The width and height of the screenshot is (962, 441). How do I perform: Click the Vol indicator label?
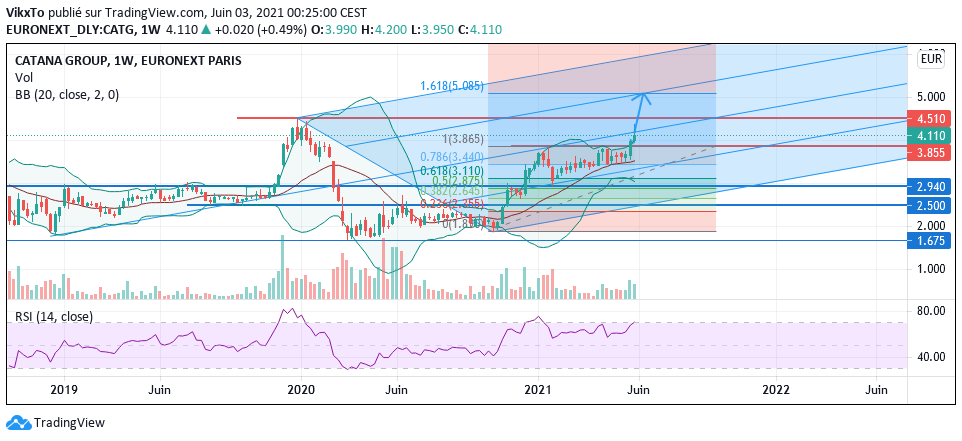point(23,77)
